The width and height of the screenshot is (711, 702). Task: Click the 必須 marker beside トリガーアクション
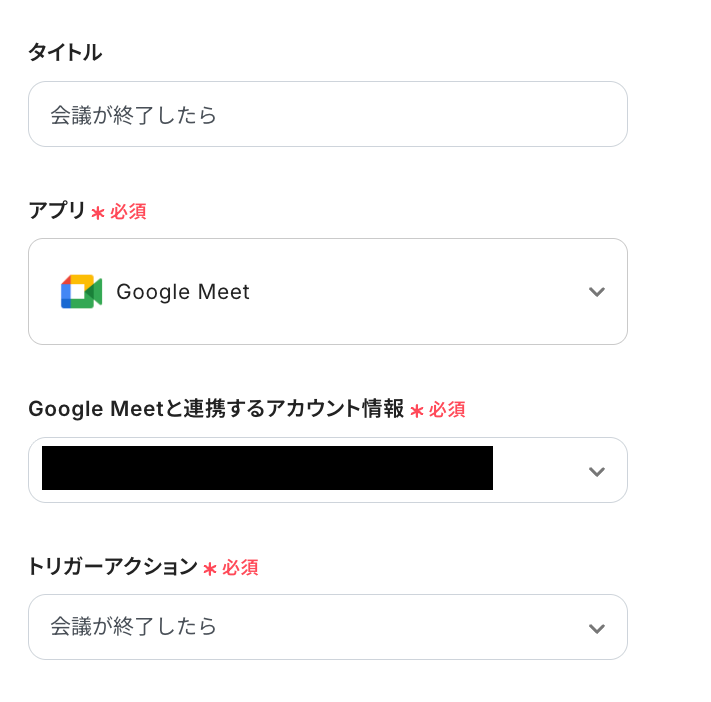240,568
